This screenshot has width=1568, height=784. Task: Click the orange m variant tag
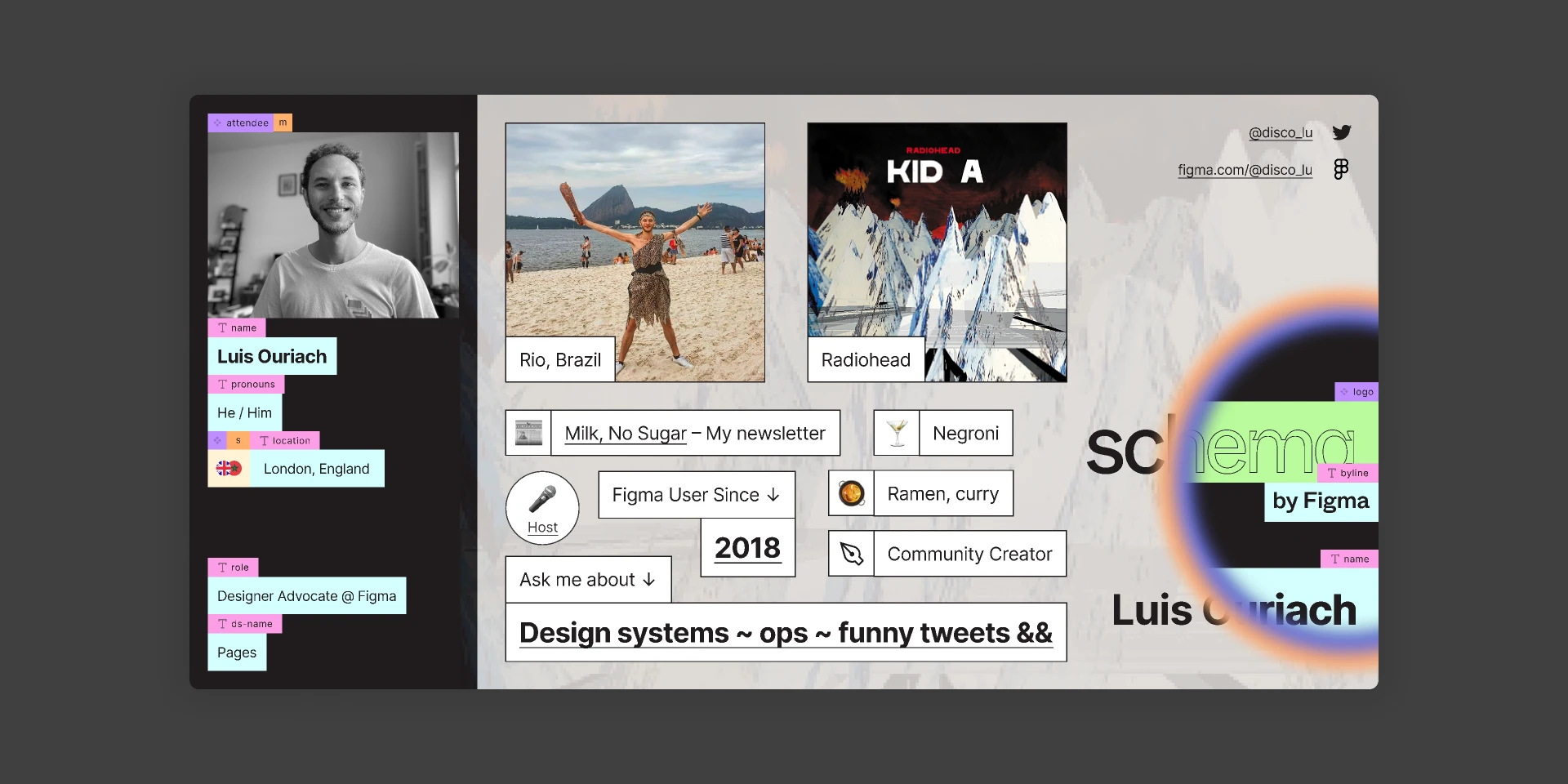283,122
